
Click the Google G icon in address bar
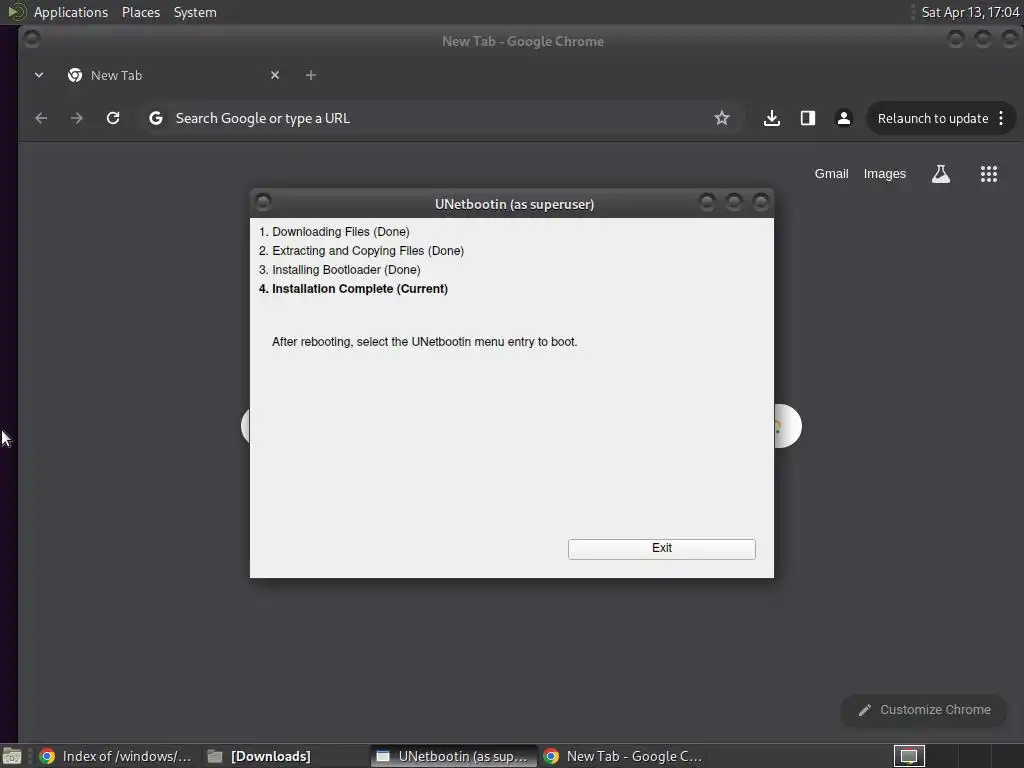tap(155, 118)
